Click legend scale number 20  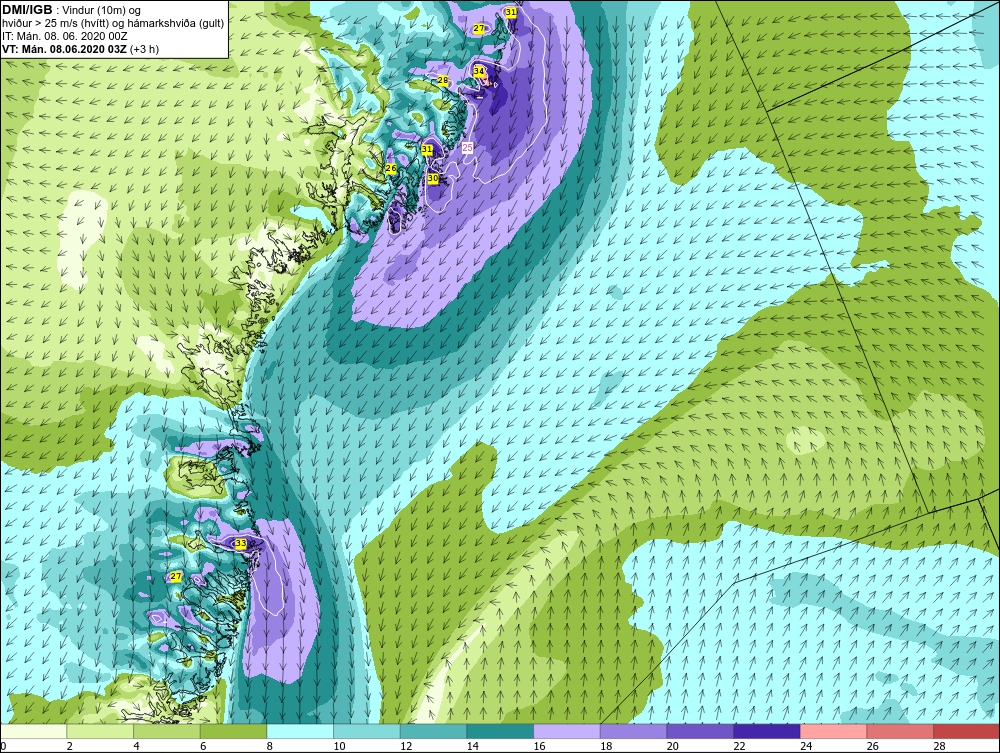click(672, 746)
